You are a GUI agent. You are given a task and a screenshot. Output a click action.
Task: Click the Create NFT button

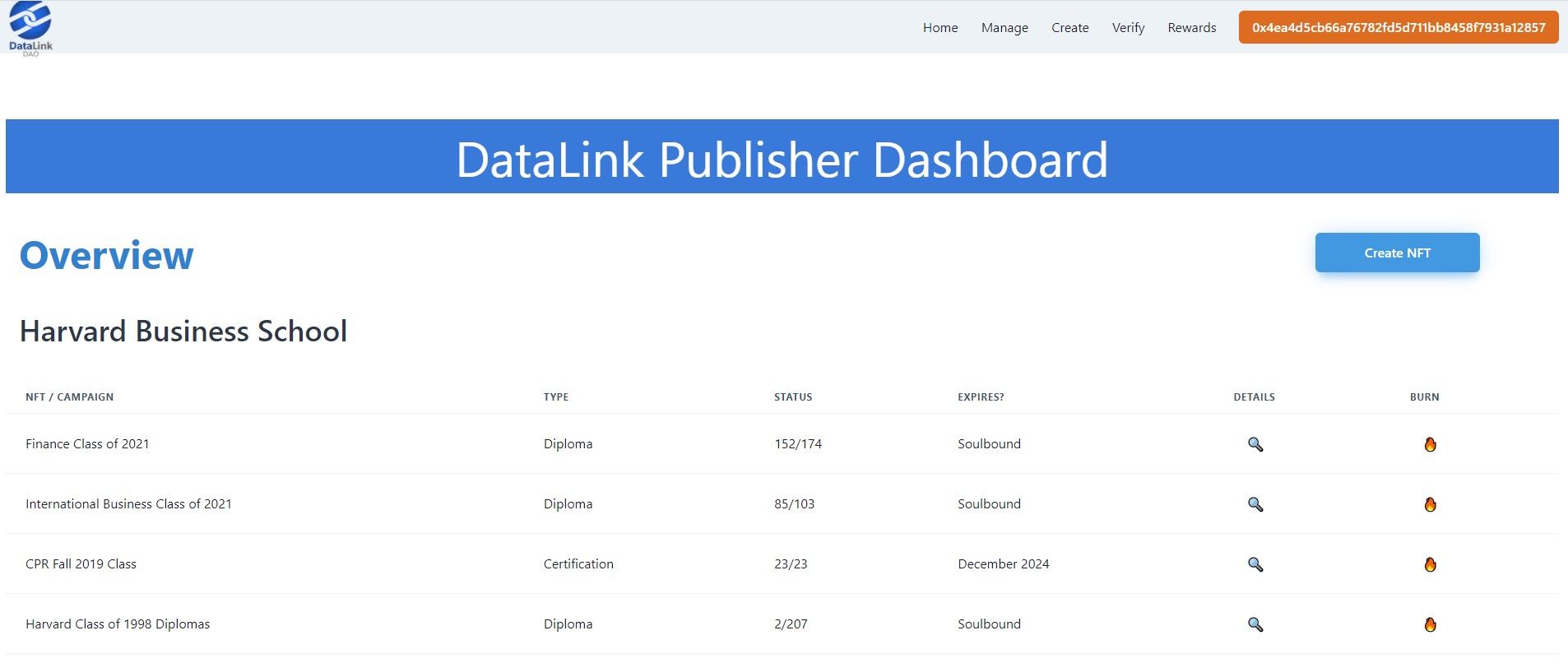coord(1397,253)
